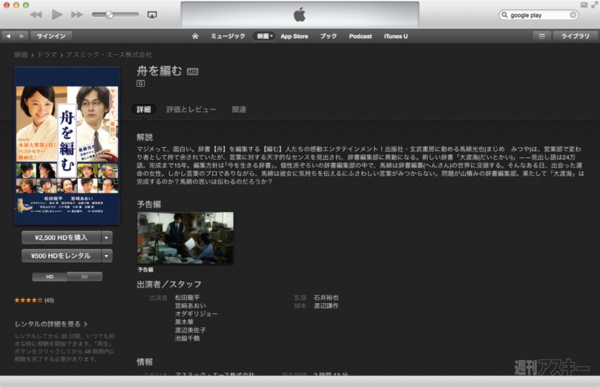
Task: Click the search magnifier icon
Action: tap(505, 15)
